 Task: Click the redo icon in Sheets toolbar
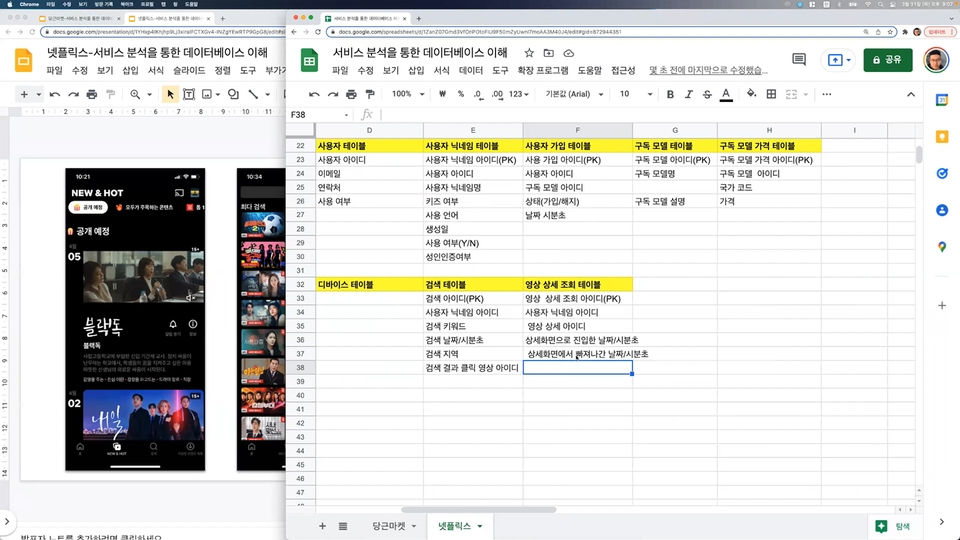[333, 94]
